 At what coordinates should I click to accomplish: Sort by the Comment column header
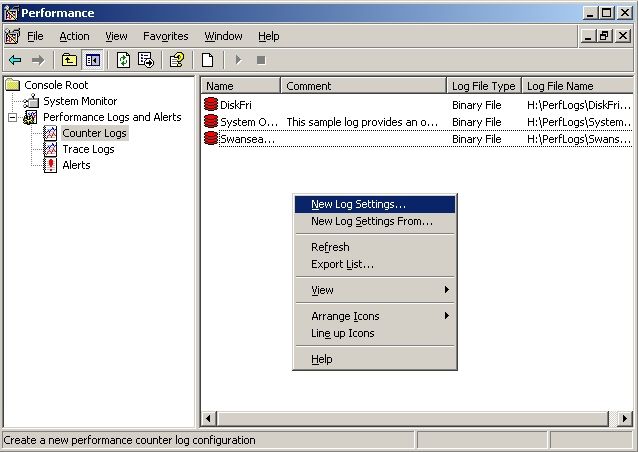coord(364,86)
